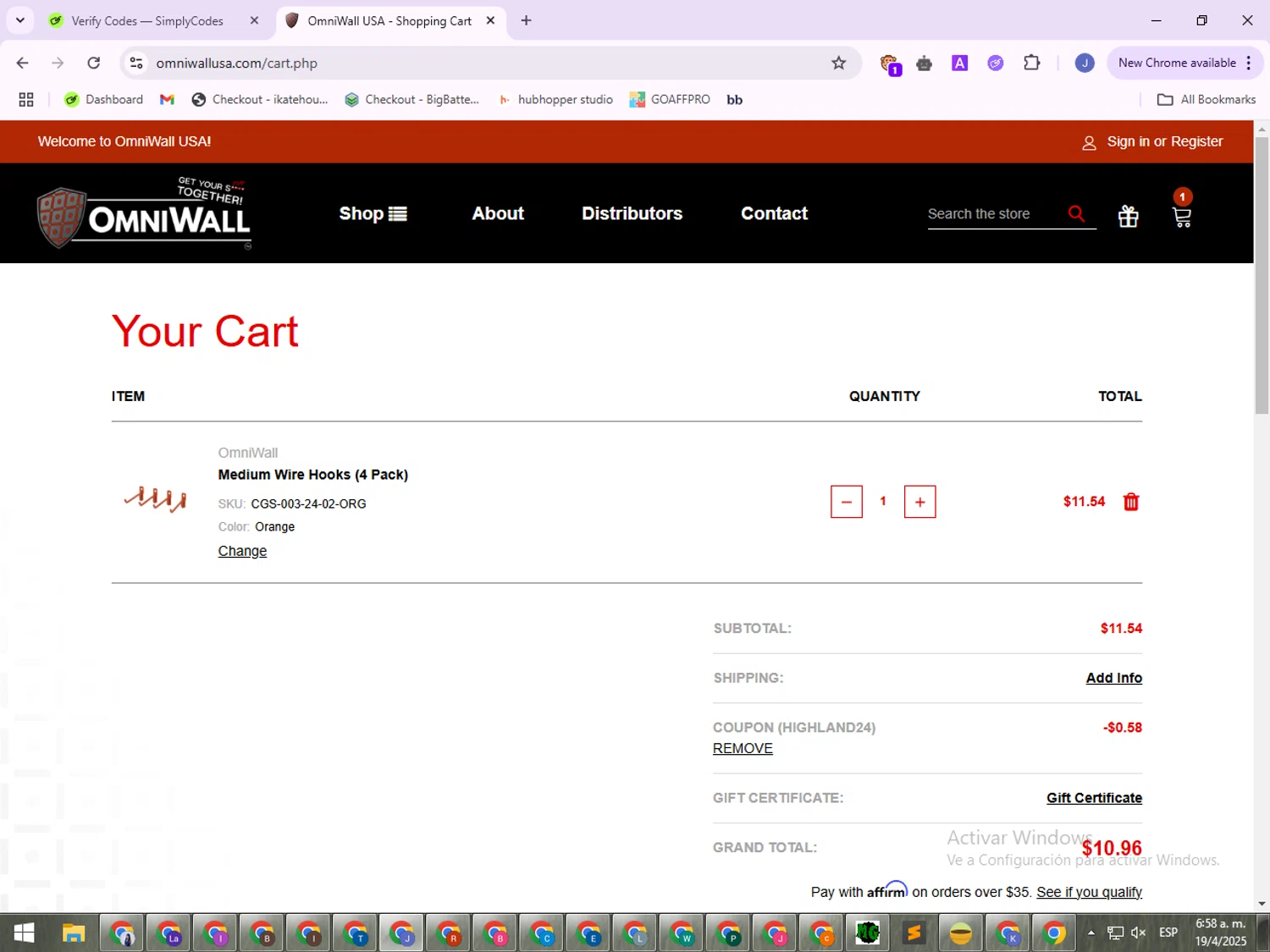
Task: Click the Medium Wire Hooks (4 Pack) title
Action: point(313,475)
